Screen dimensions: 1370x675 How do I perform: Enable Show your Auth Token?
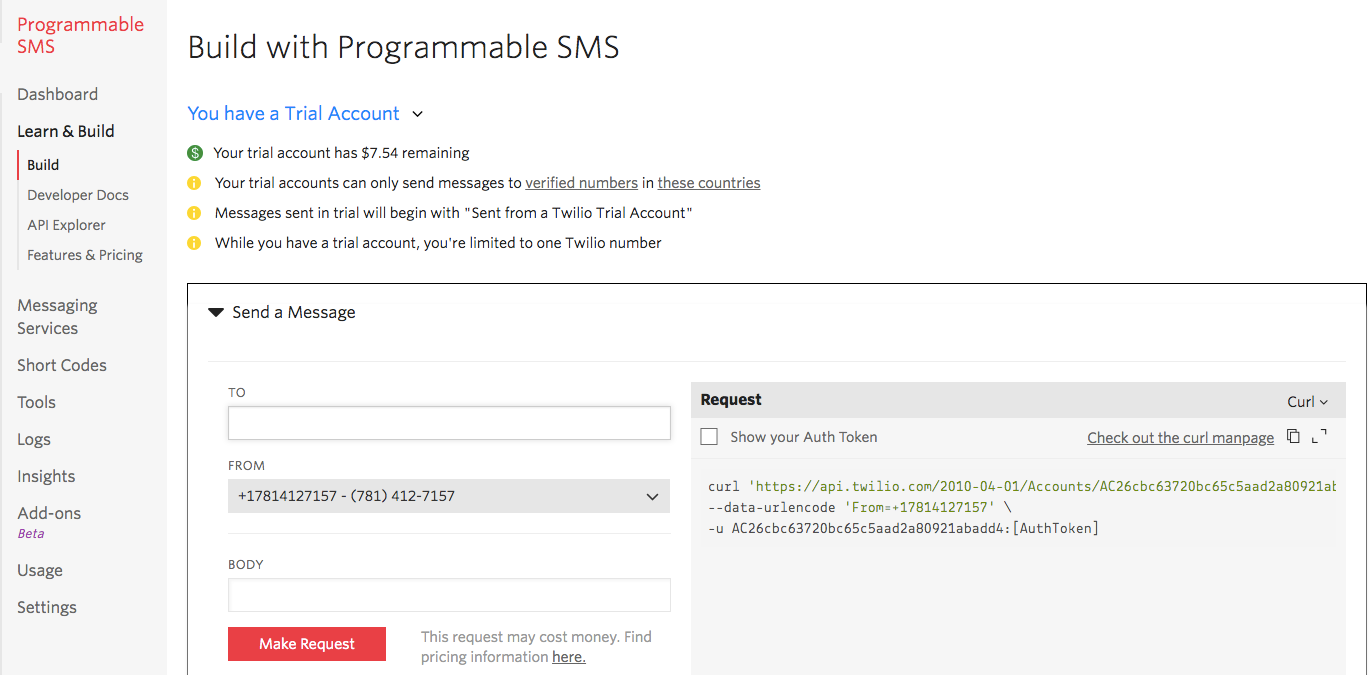point(709,436)
